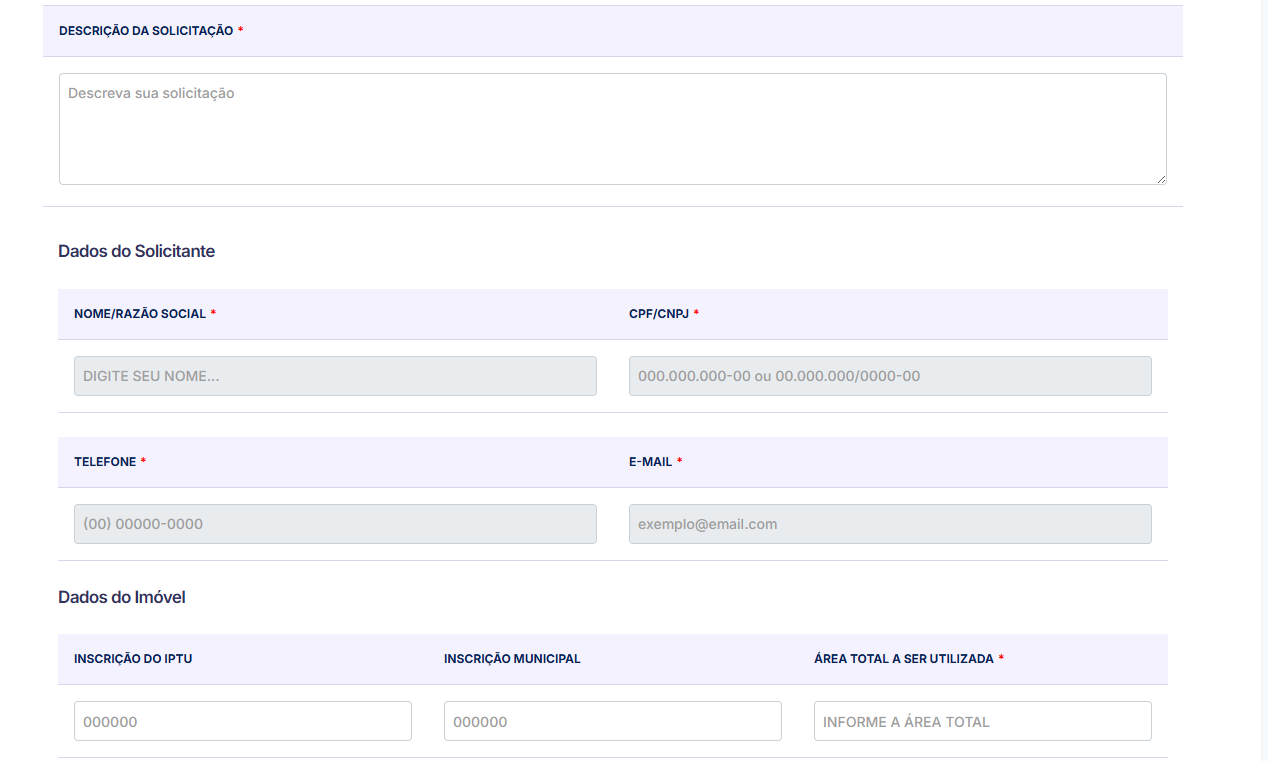Image resolution: width=1268 pixels, height=761 pixels.
Task: Click the 'Dados do Solicitante' section heading
Action: (137, 251)
